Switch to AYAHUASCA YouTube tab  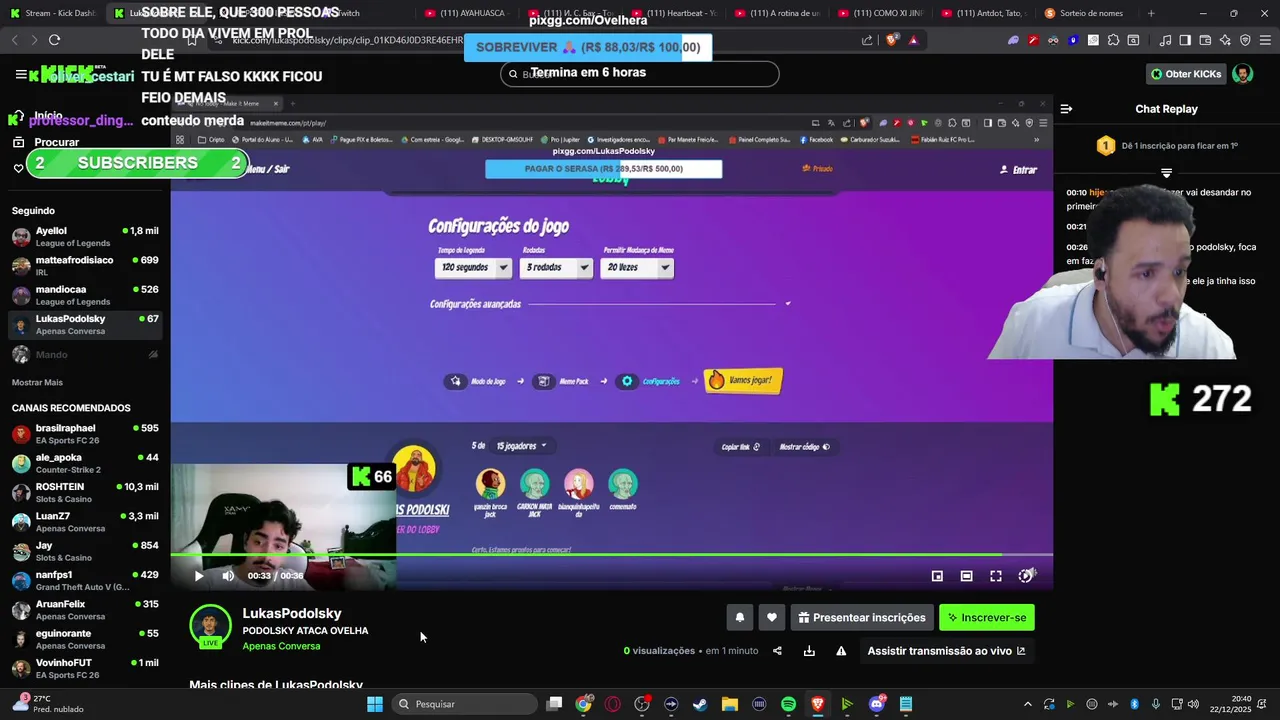tap(466, 13)
